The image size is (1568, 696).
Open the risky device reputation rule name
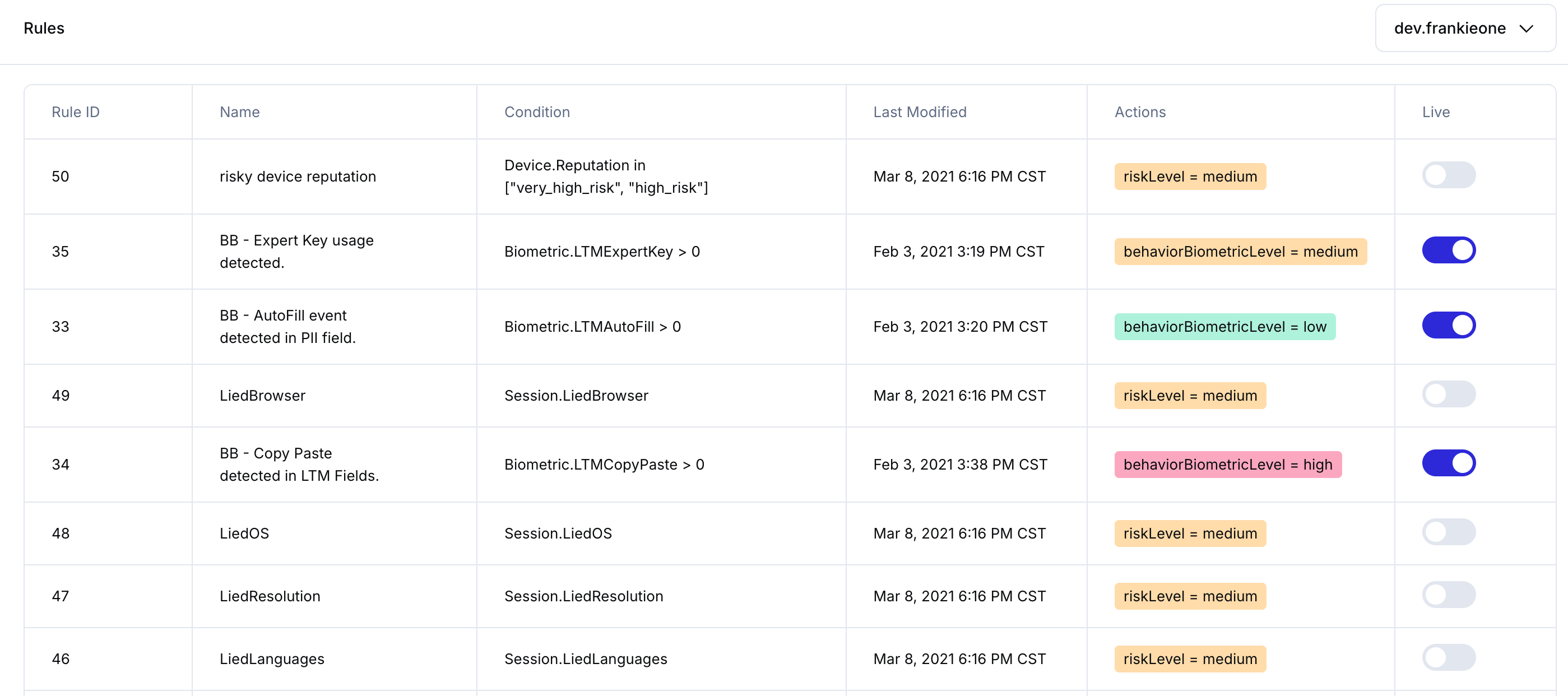click(298, 177)
